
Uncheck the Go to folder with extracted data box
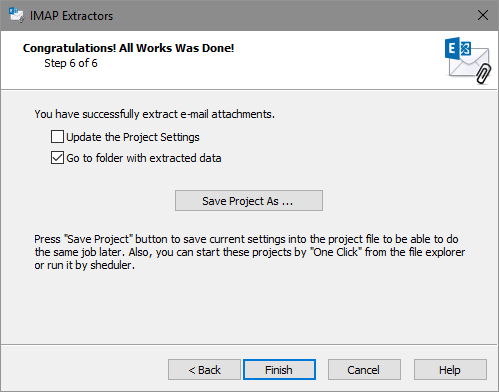tap(57, 157)
